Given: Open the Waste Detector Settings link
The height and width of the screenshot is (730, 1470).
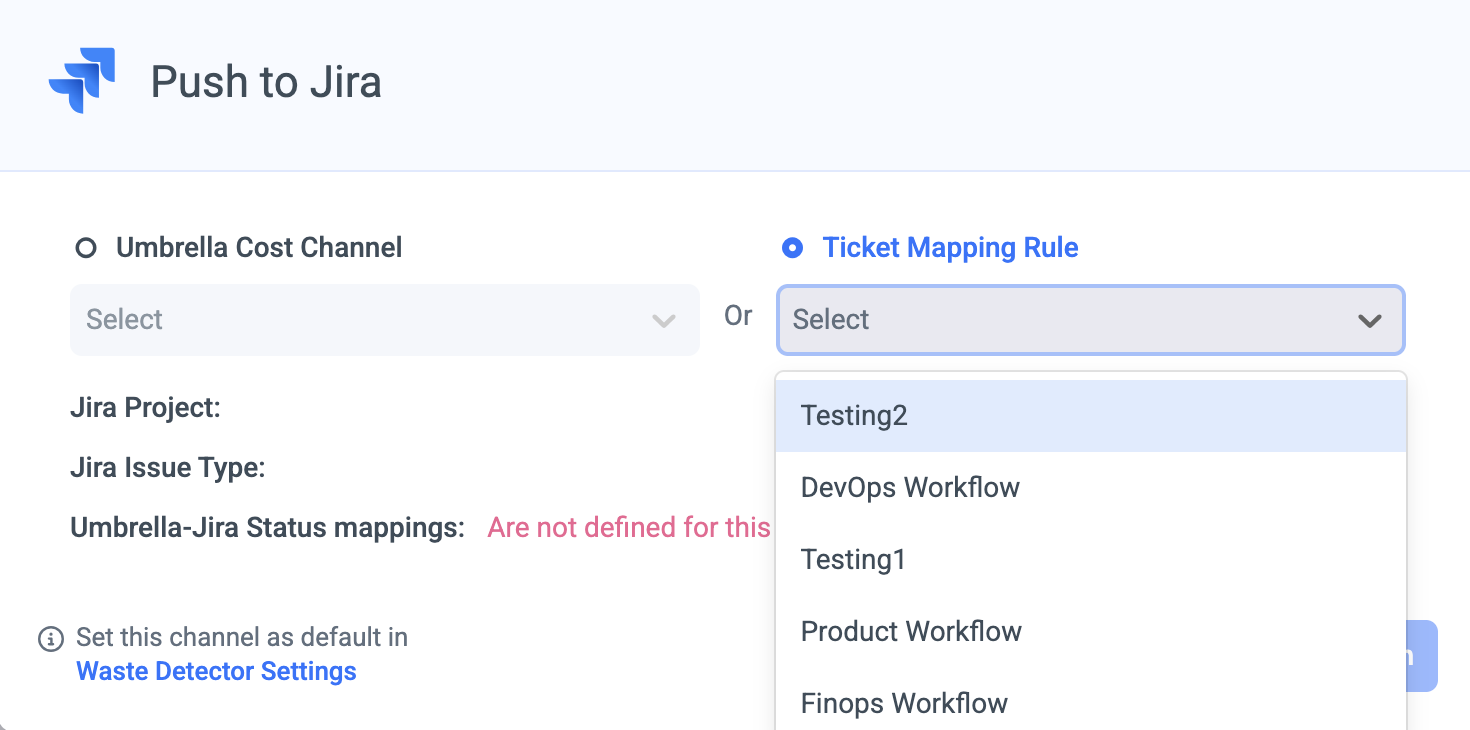Looking at the screenshot, I should (216, 671).
